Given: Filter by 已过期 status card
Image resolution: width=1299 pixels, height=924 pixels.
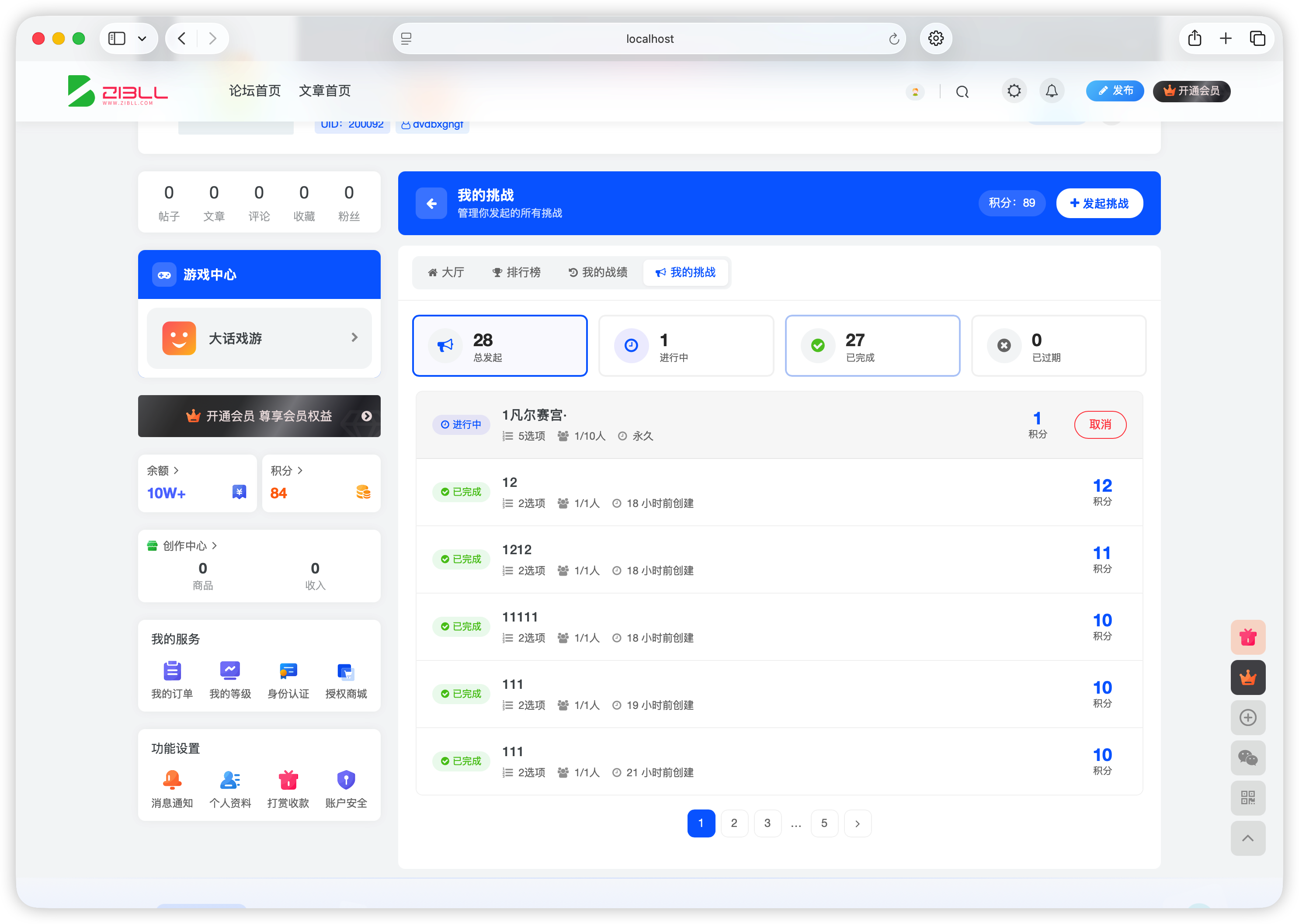Looking at the screenshot, I should coord(1058,346).
